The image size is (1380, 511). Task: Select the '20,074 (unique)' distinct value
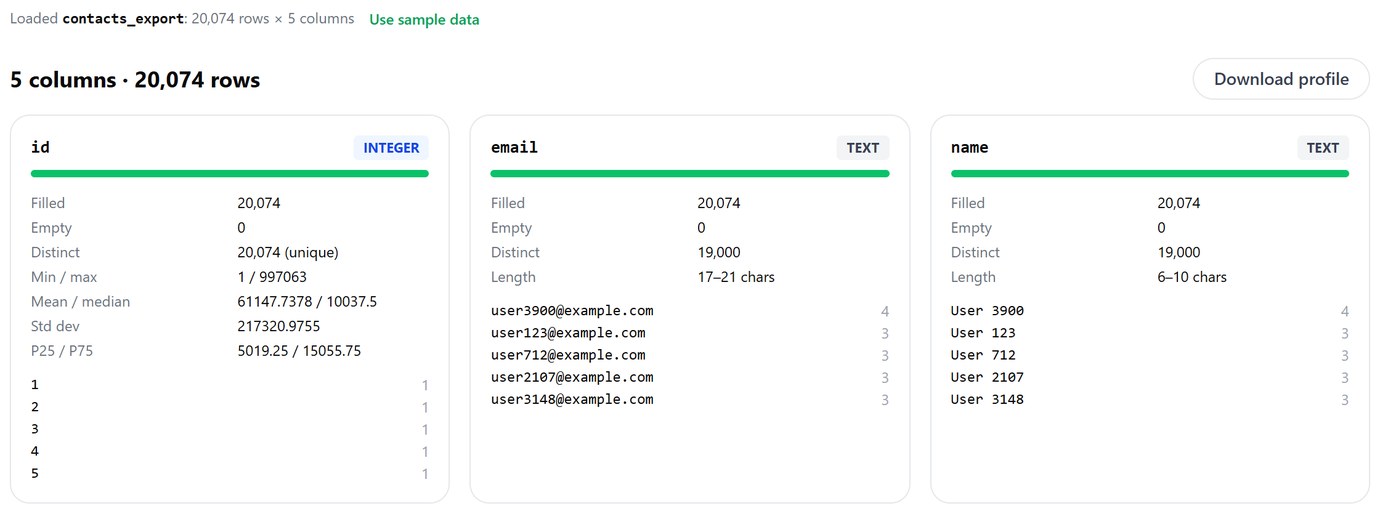pos(288,252)
